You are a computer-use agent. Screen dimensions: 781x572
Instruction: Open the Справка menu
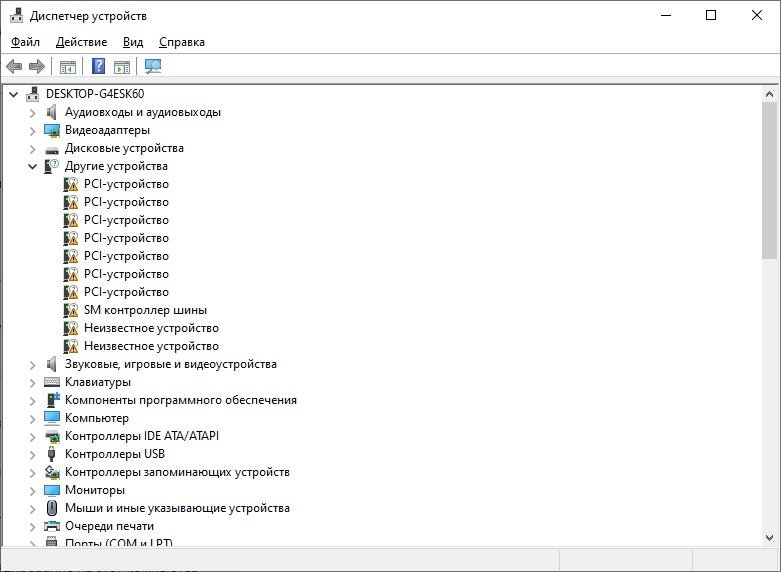182,42
